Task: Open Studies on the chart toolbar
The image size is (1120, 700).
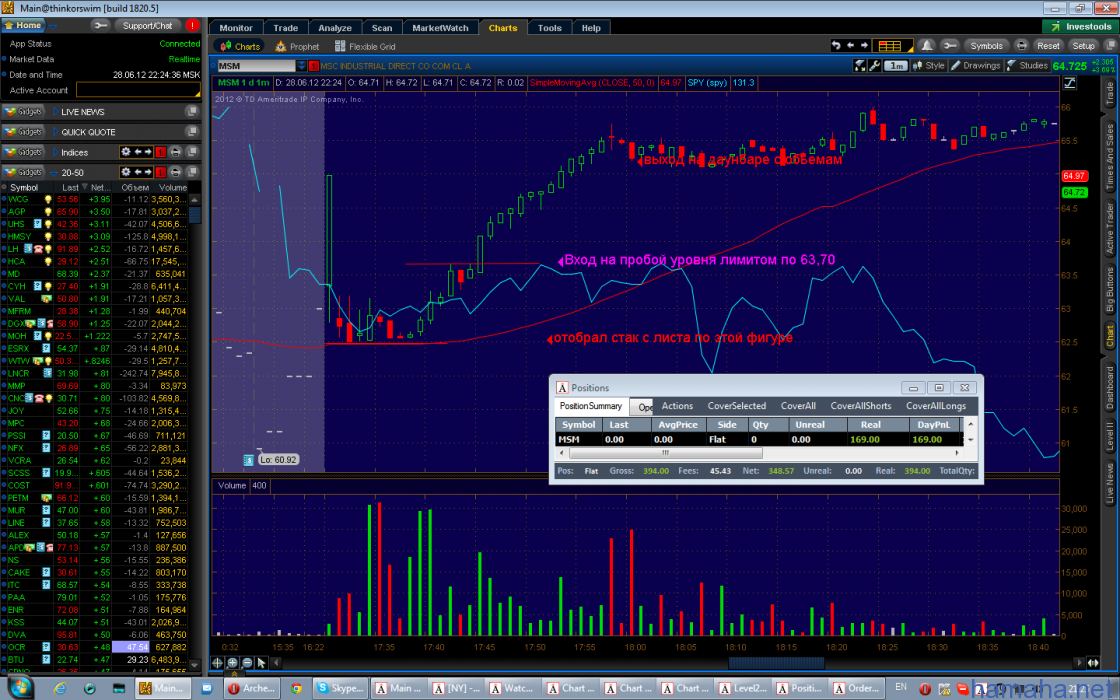Action: (1027, 66)
